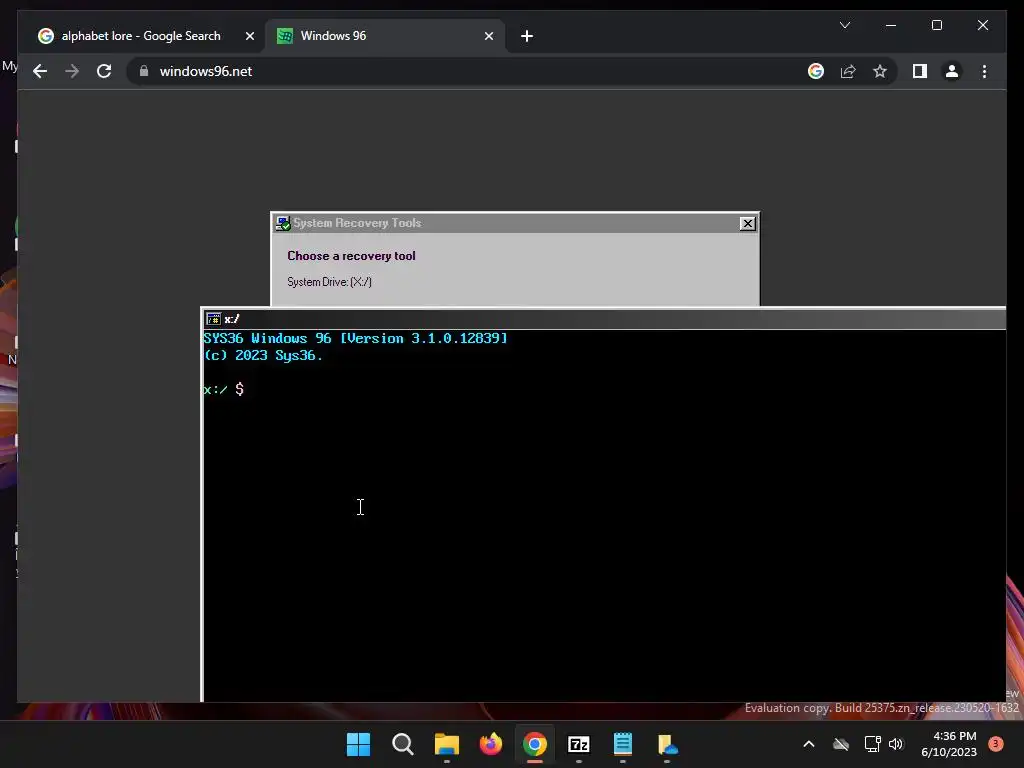
Task: Open the Chrome profile menu
Action: point(952,71)
